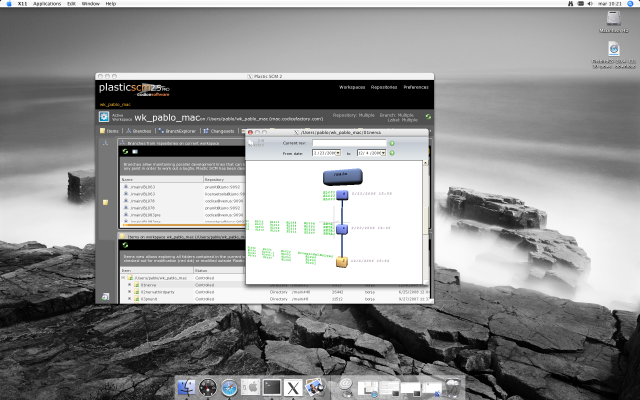Select the wk_pablo_mac orange workspace tab
The image size is (640, 400).
[115, 105]
